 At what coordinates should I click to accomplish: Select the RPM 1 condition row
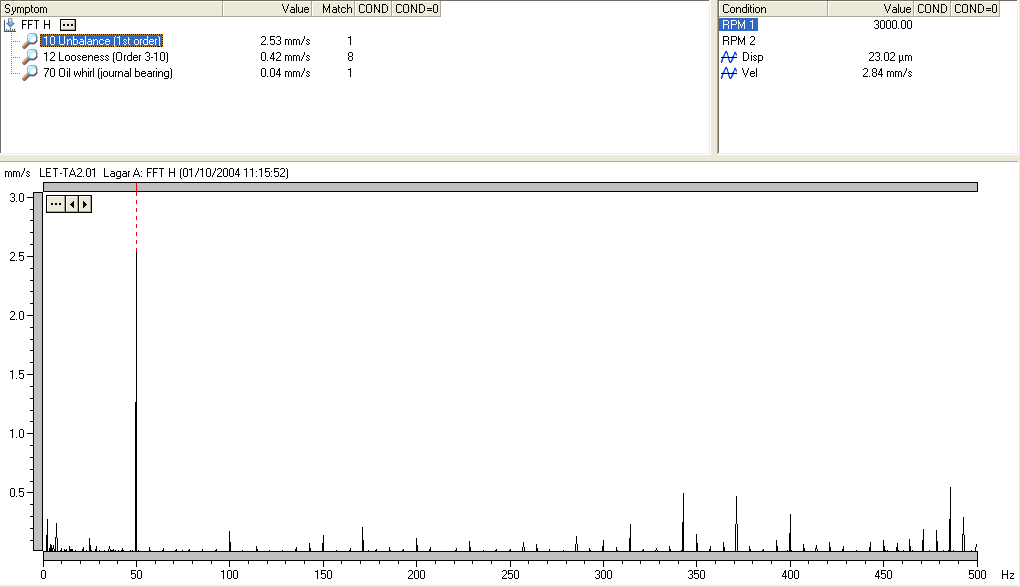point(739,25)
